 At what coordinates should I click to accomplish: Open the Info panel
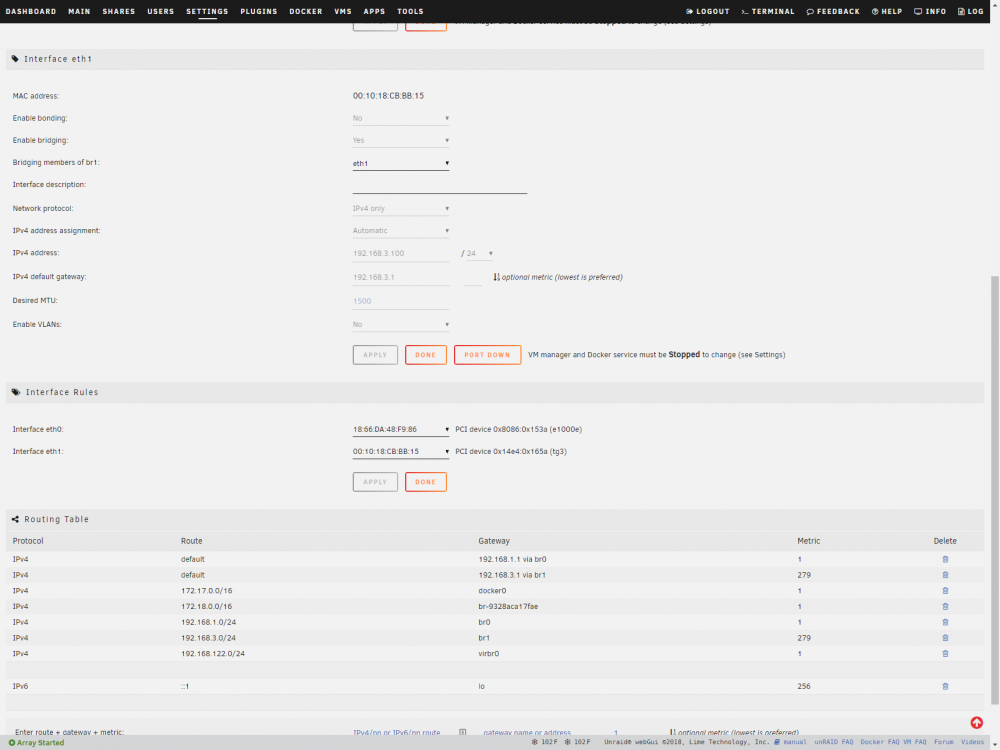point(930,11)
